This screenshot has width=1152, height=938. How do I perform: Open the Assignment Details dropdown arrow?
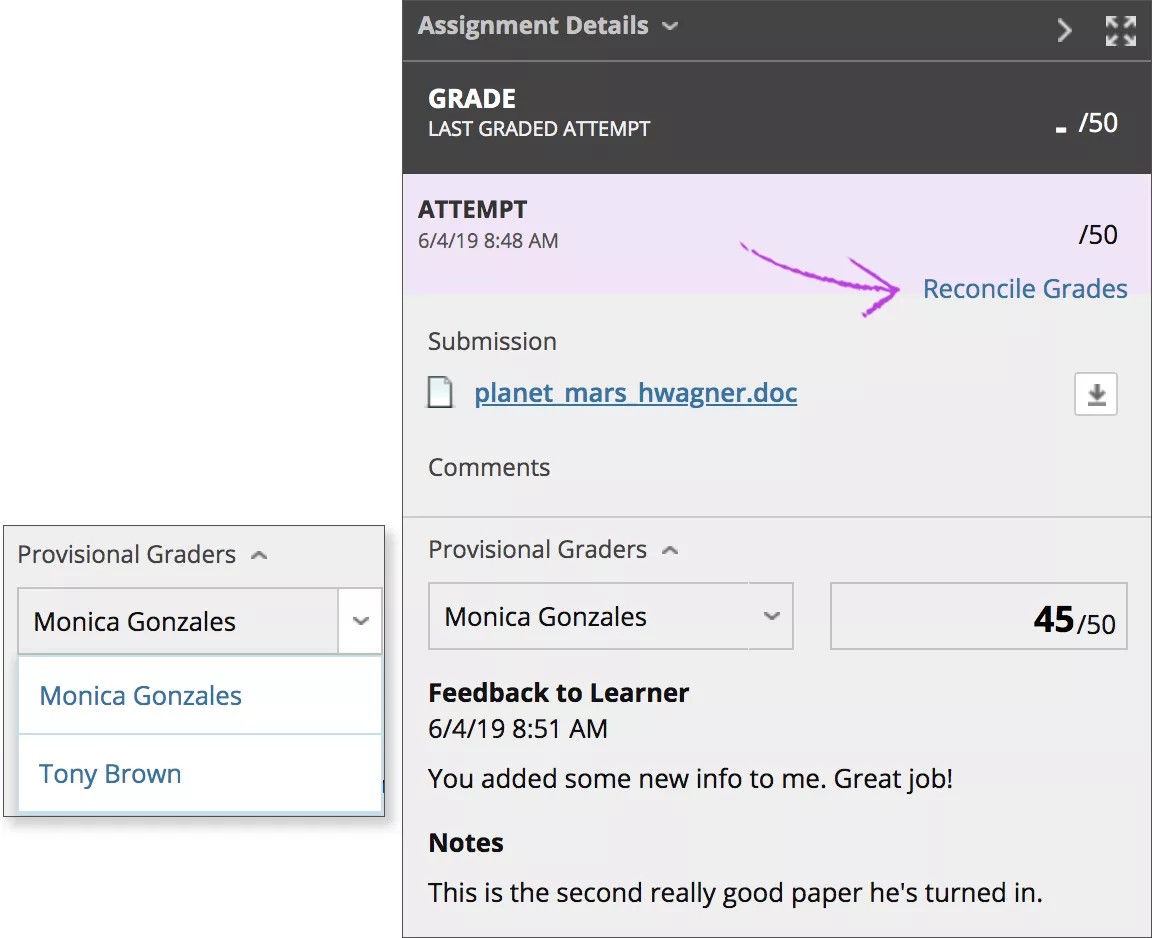[x=670, y=27]
